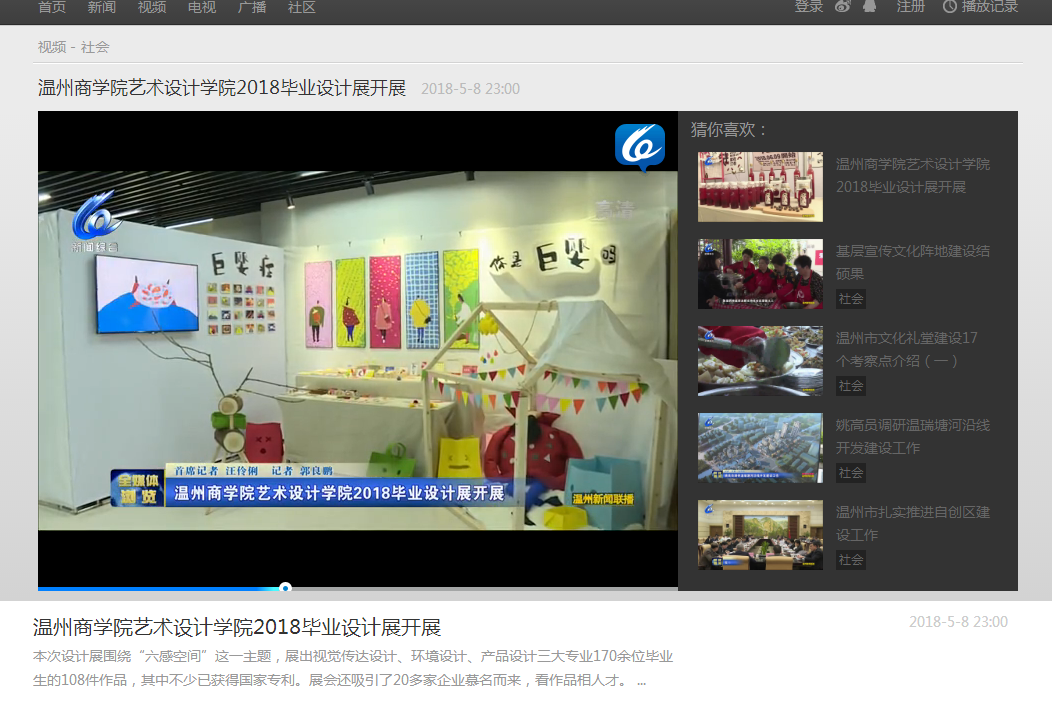Viewport: 1052px width, 711px height.
Task: Click the 社会 breadcrumb link
Action: [95, 47]
